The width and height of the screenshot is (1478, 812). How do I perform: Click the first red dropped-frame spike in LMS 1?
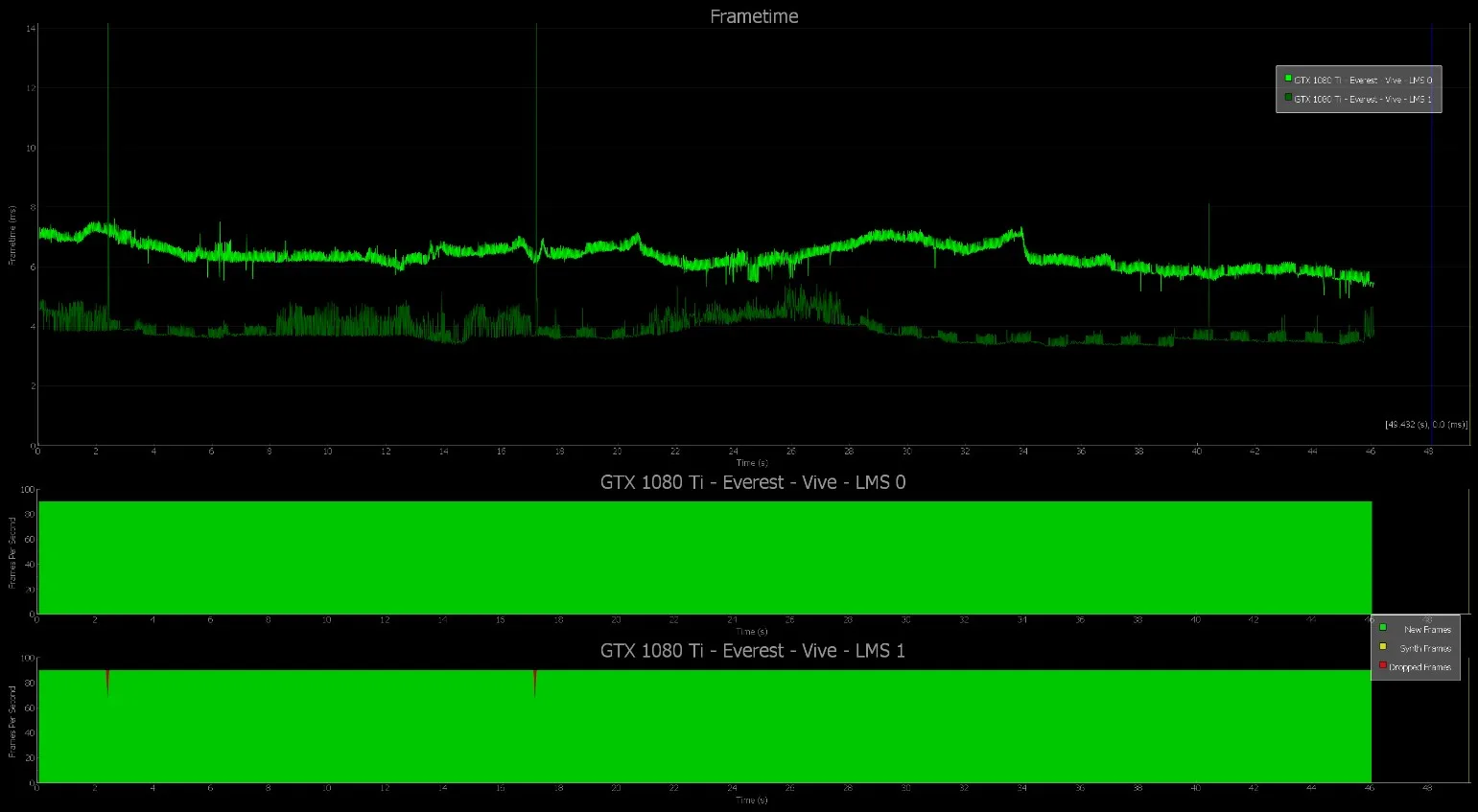click(107, 680)
